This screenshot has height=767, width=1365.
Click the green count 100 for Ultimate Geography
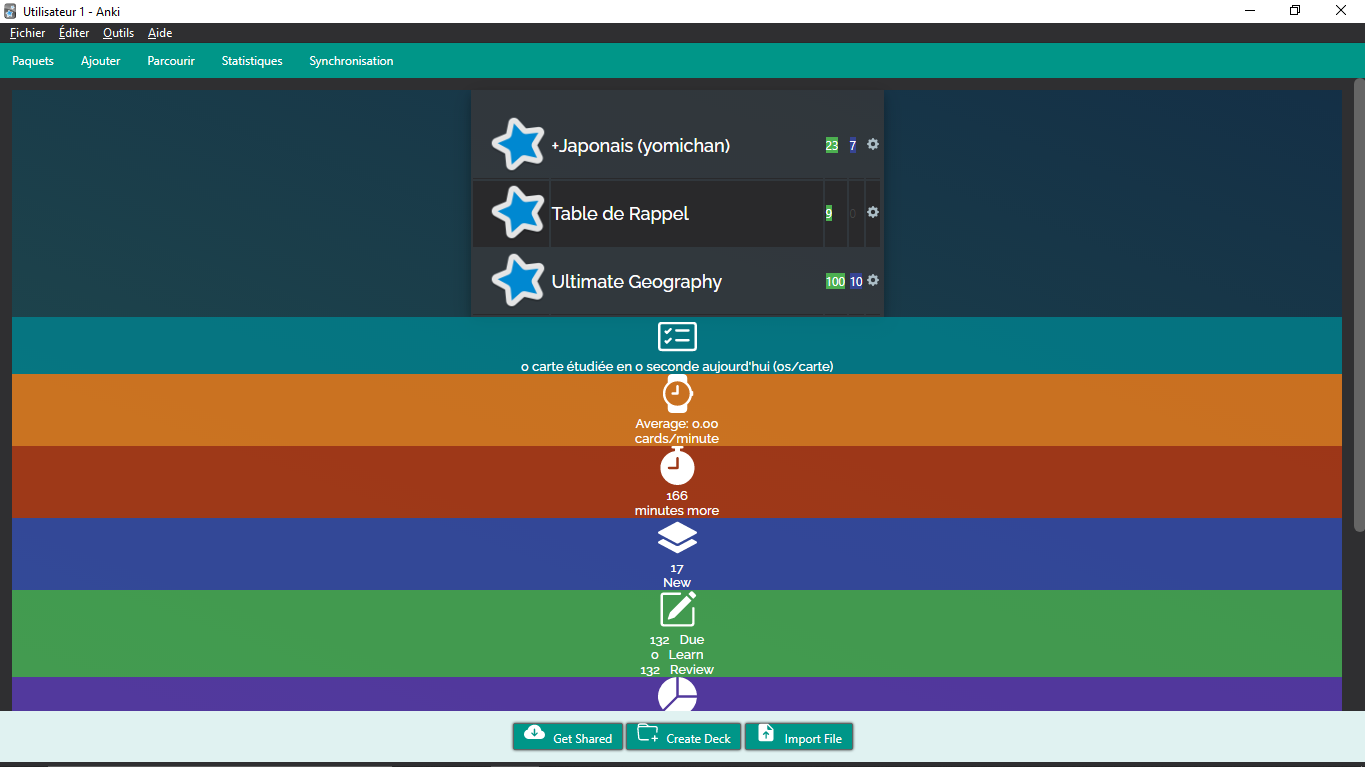pyautogui.click(x=835, y=281)
